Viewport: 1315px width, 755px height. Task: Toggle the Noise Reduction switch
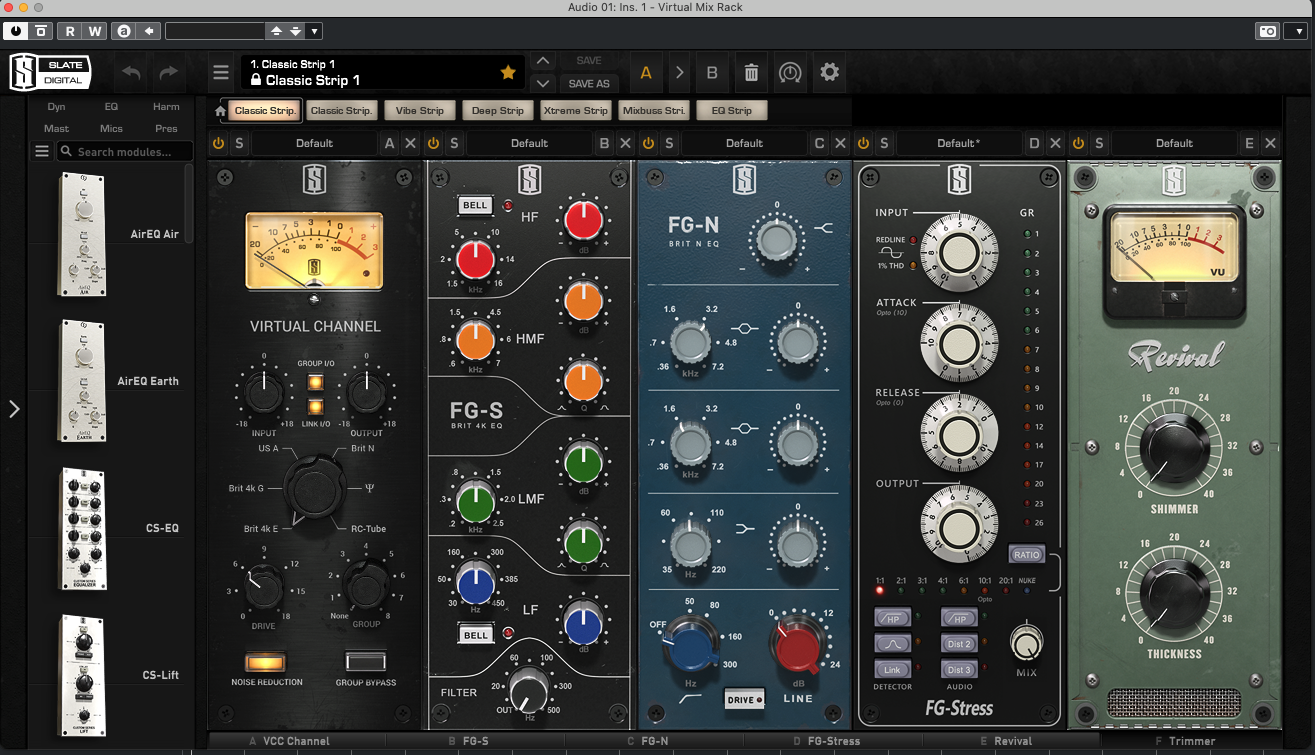pyautogui.click(x=265, y=662)
